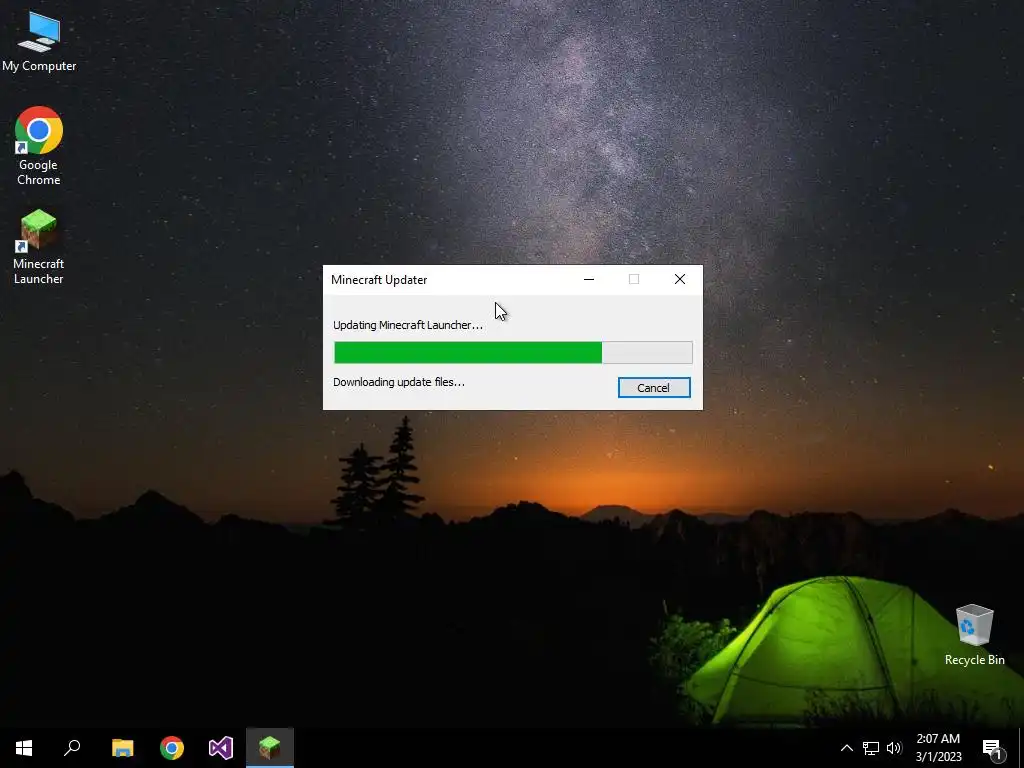The image size is (1024, 768).
Task: Open the clock showing 2:07 AM
Action: coord(938,748)
